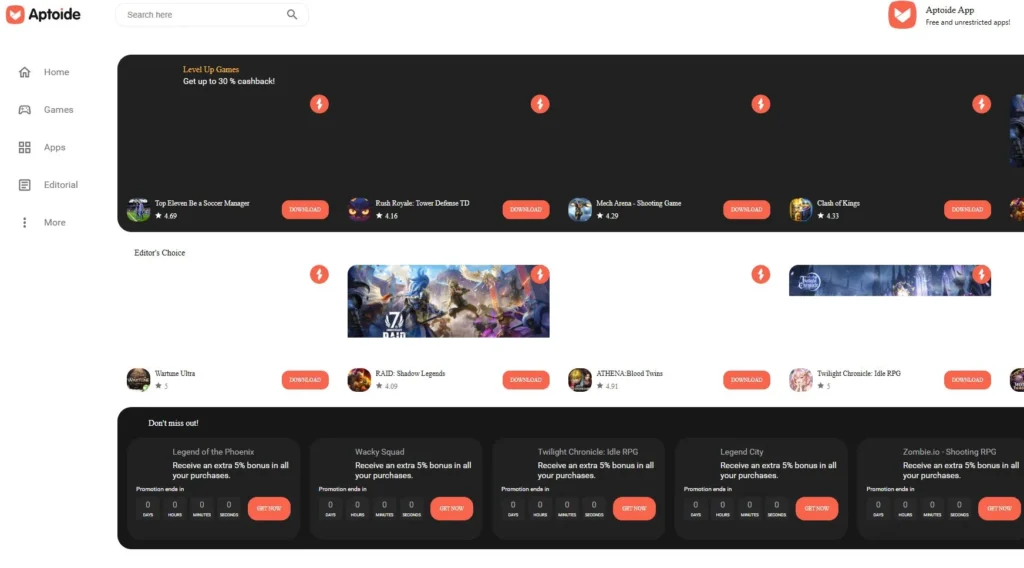Screen dimensions: 1024x568
Task: Click Get Now for Zombie.io - Shooting RPG
Action: coord(999,509)
